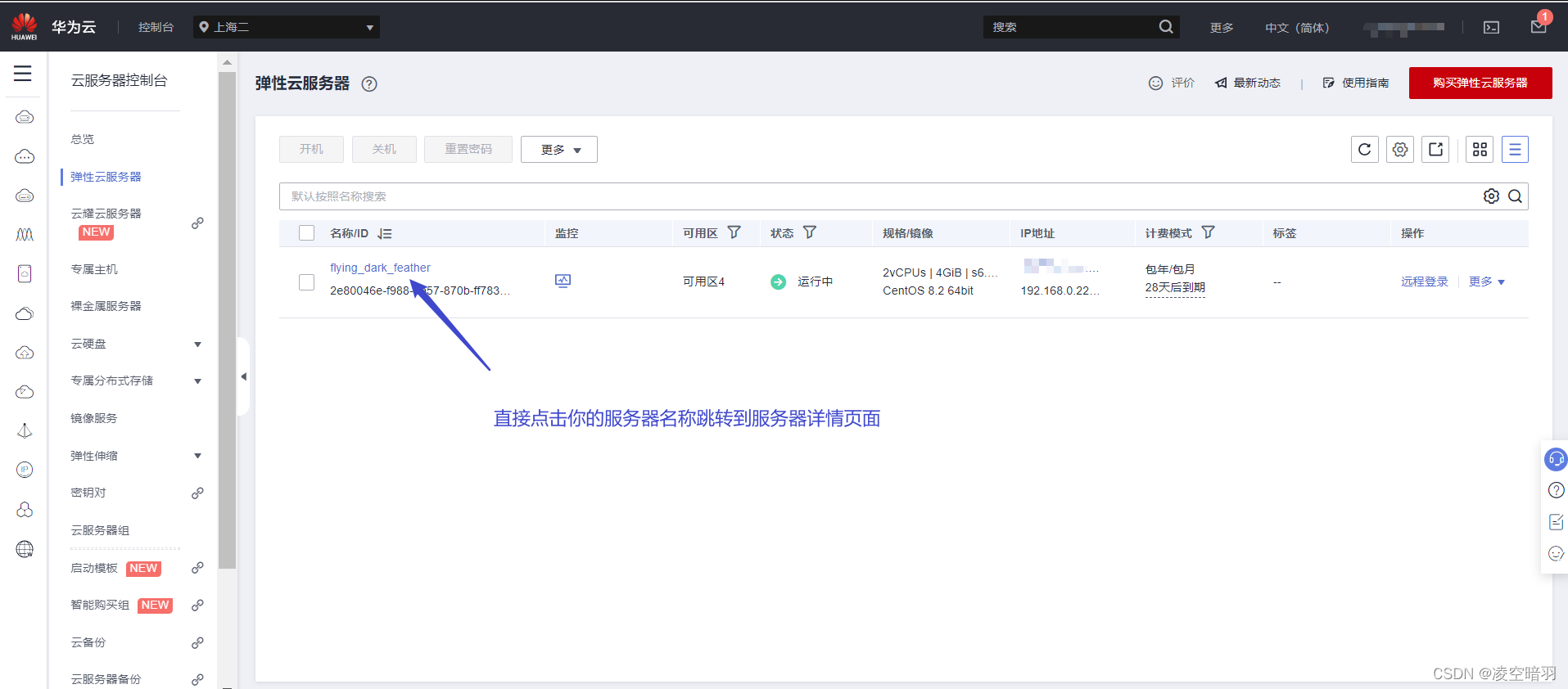1568x689 pixels.
Task: Open the message mailbox with notification badge
Action: 1539,26
